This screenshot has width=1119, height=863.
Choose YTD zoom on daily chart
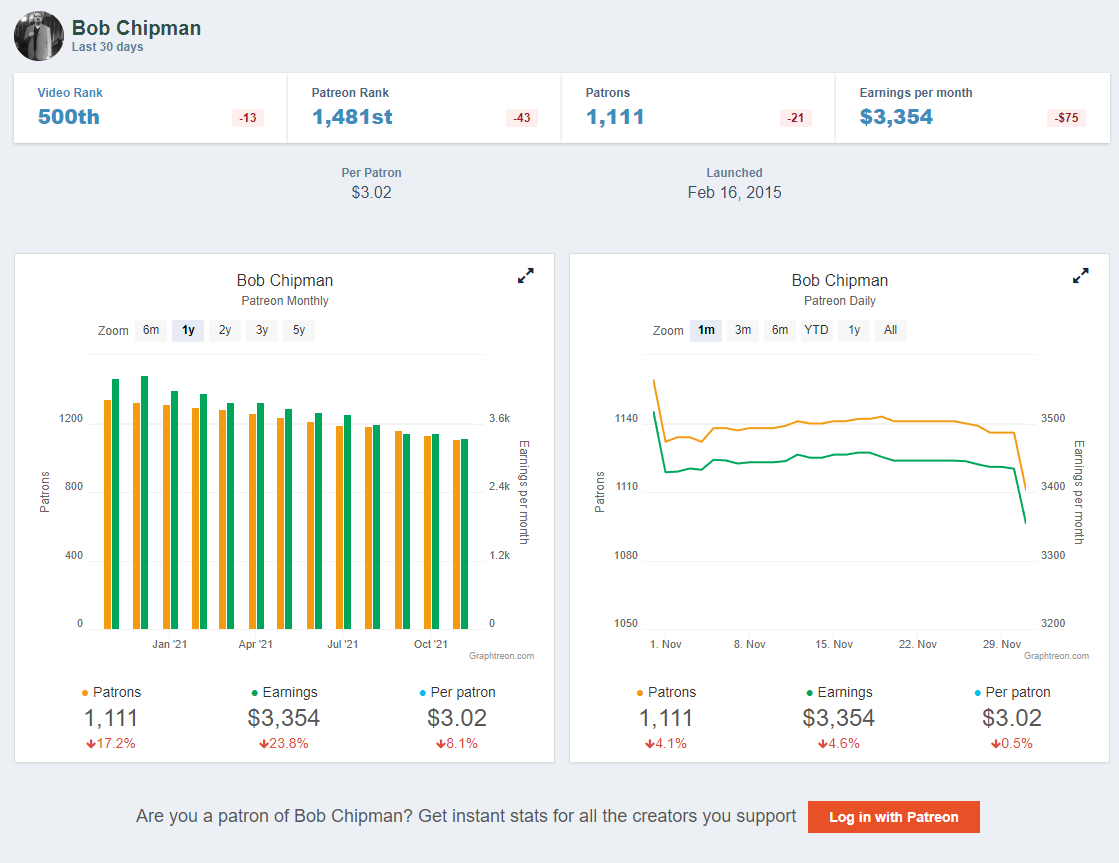[x=816, y=330]
